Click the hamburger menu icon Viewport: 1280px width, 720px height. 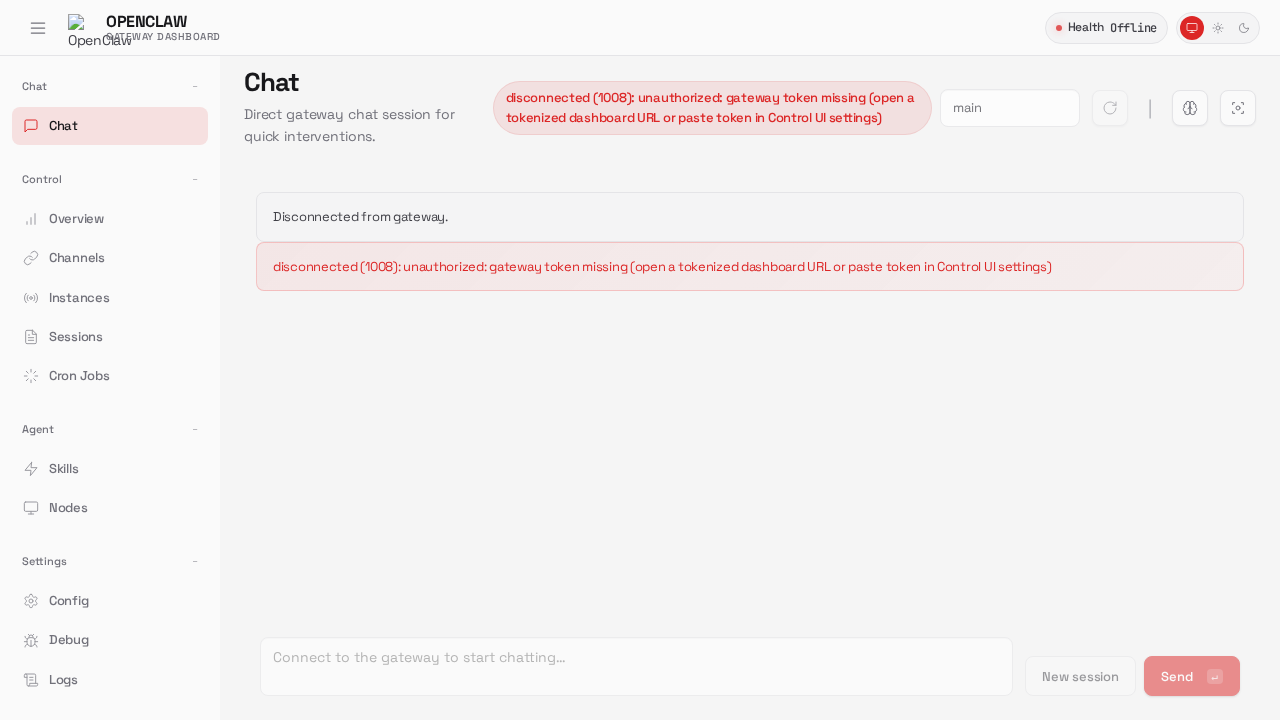pos(38,28)
